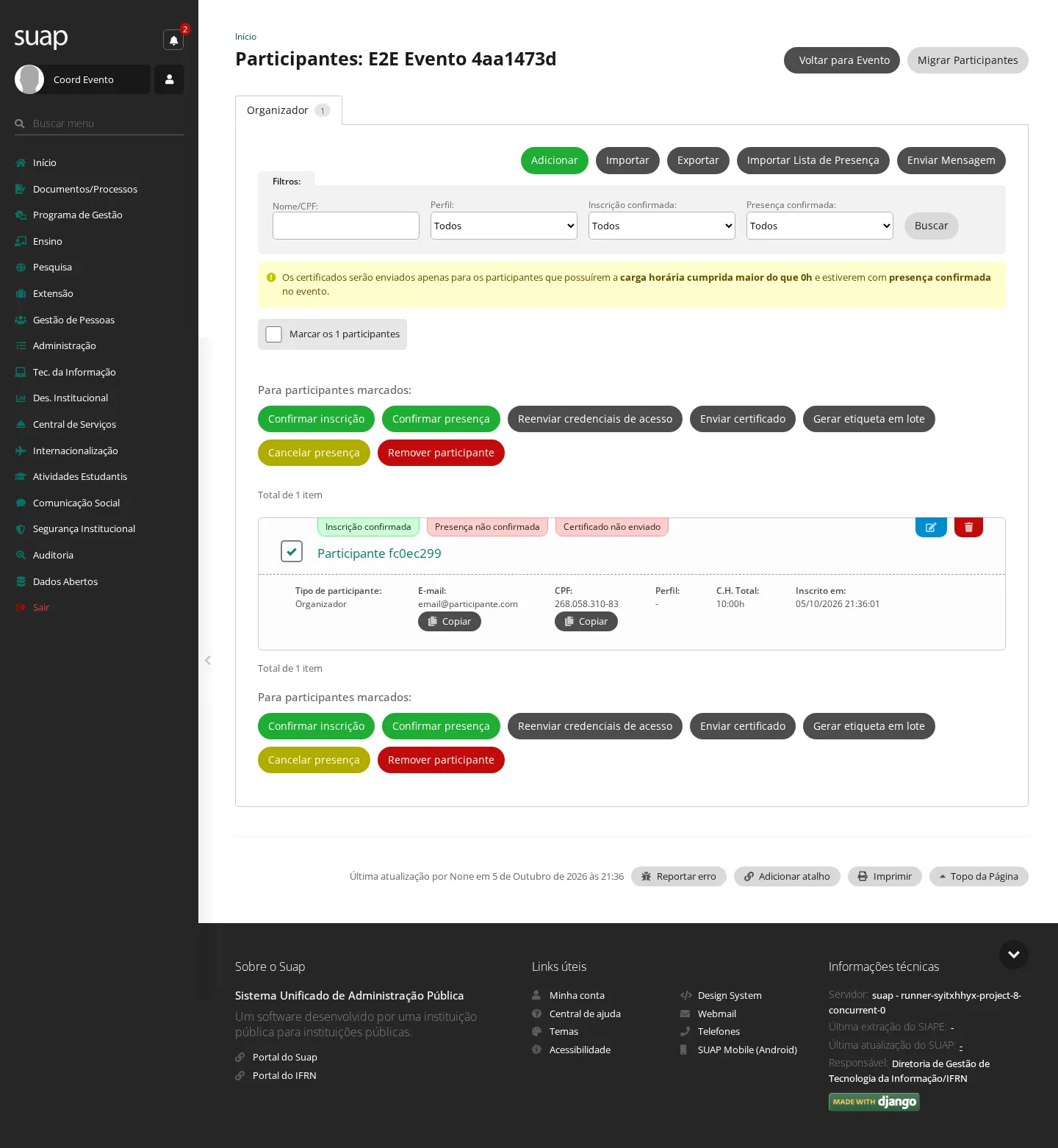Click the Buscar filter button
This screenshot has height=1148, width=1058.
coord(932,226)
